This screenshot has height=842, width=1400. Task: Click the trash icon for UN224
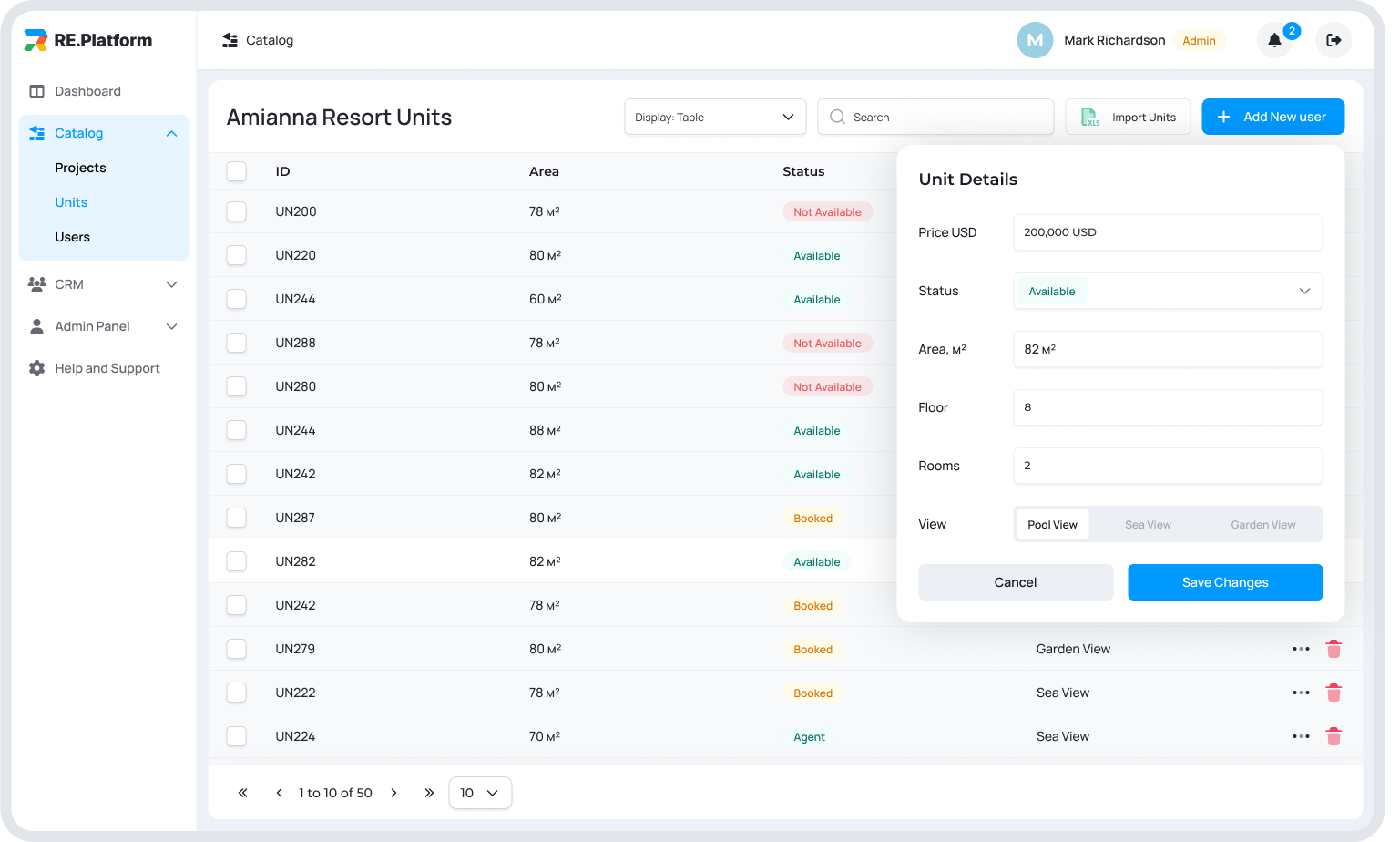click(1334, 736)
